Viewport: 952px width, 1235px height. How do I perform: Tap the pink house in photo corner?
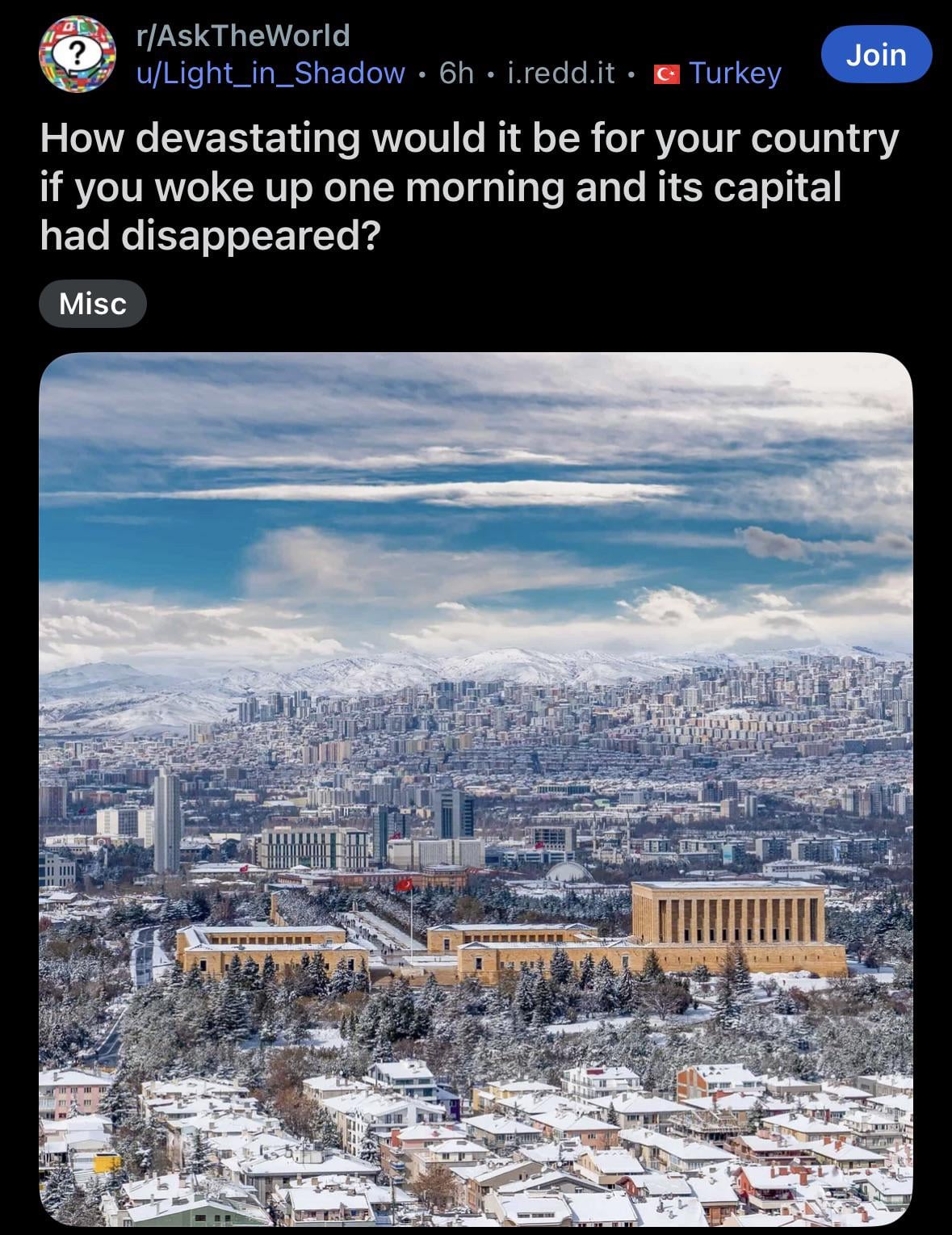(x=73, y=1094)
